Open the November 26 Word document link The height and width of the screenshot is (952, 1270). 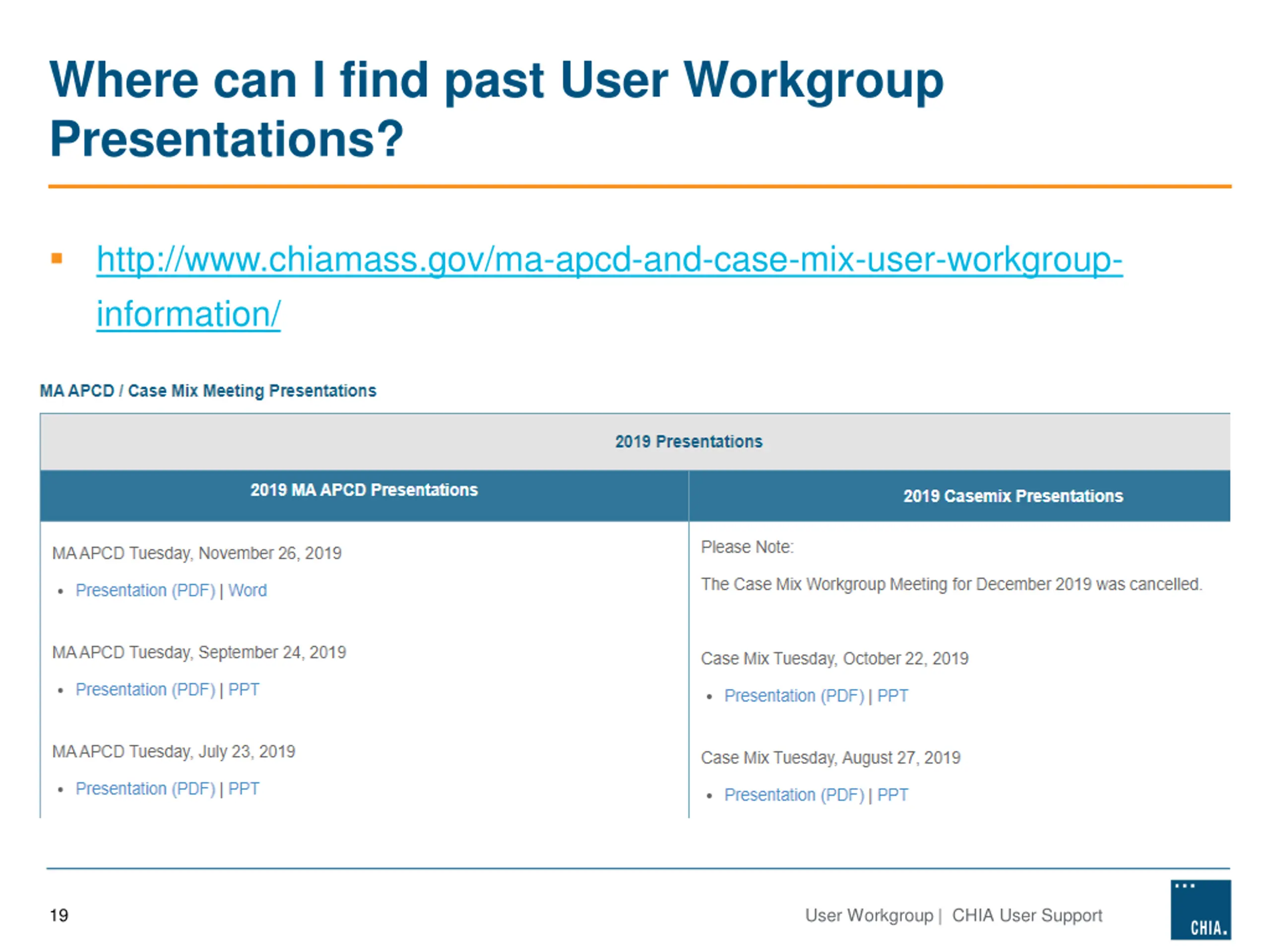(248, 591)
